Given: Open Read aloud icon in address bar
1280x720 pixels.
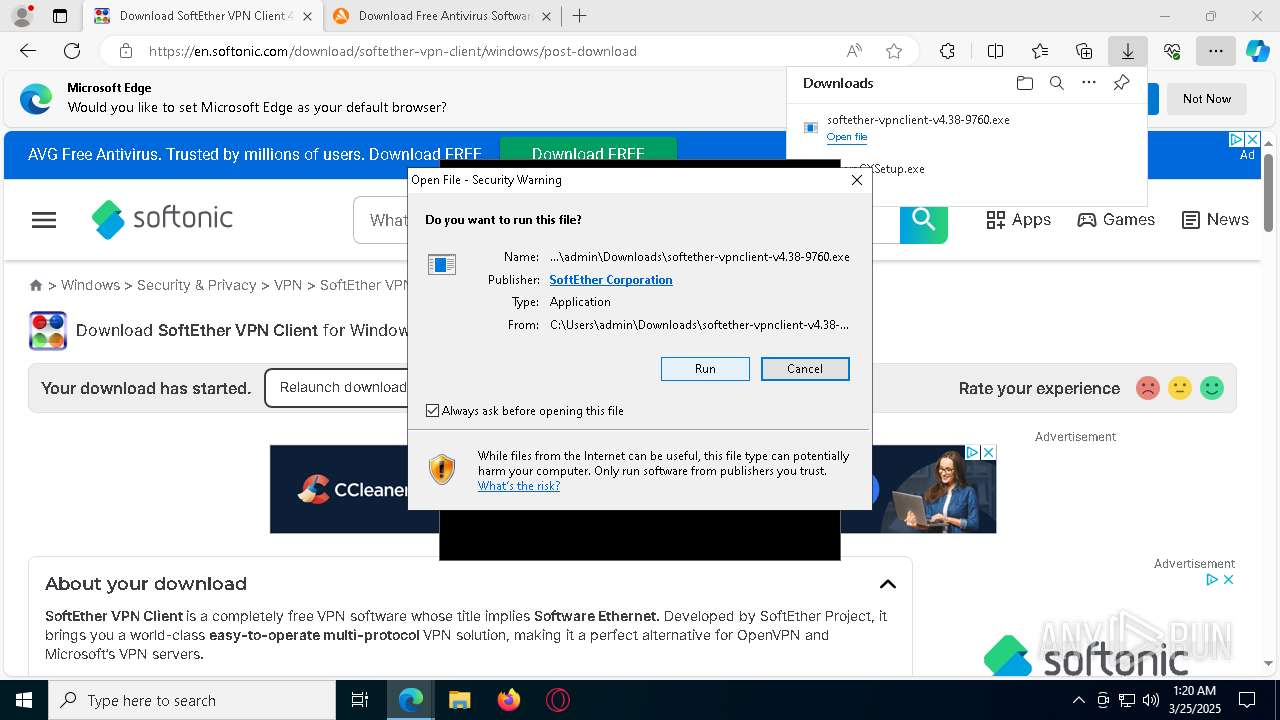Looking at the screenshot, I should (x=854, y=51).
